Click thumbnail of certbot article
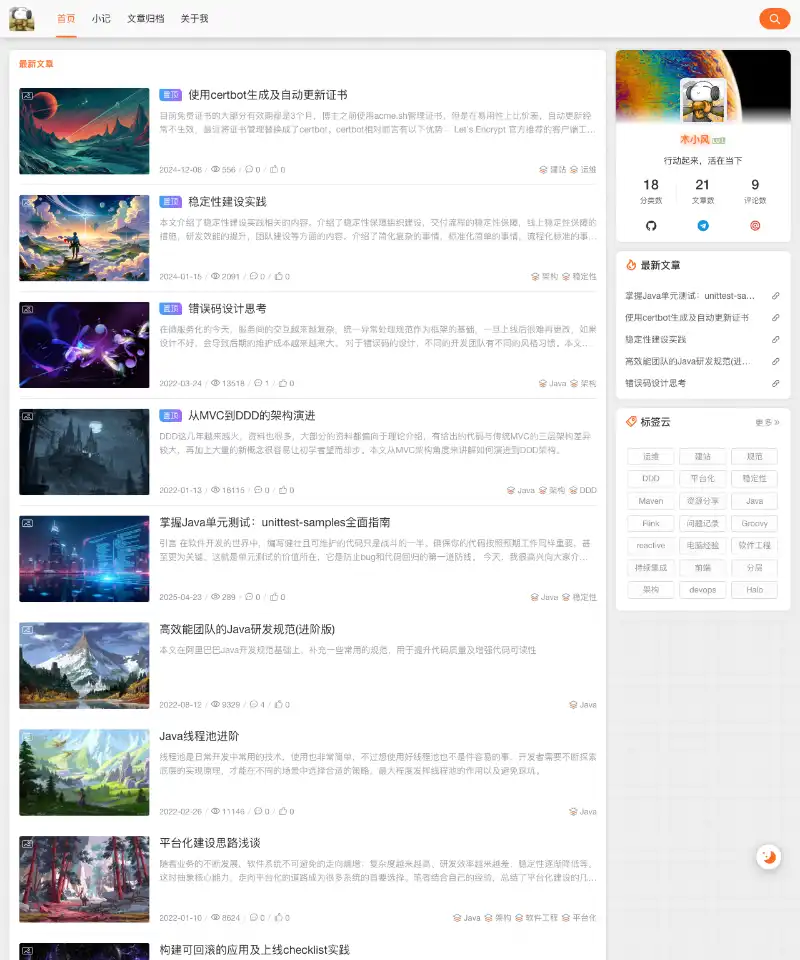Screen dimensions: 800x960 point(84,131)
